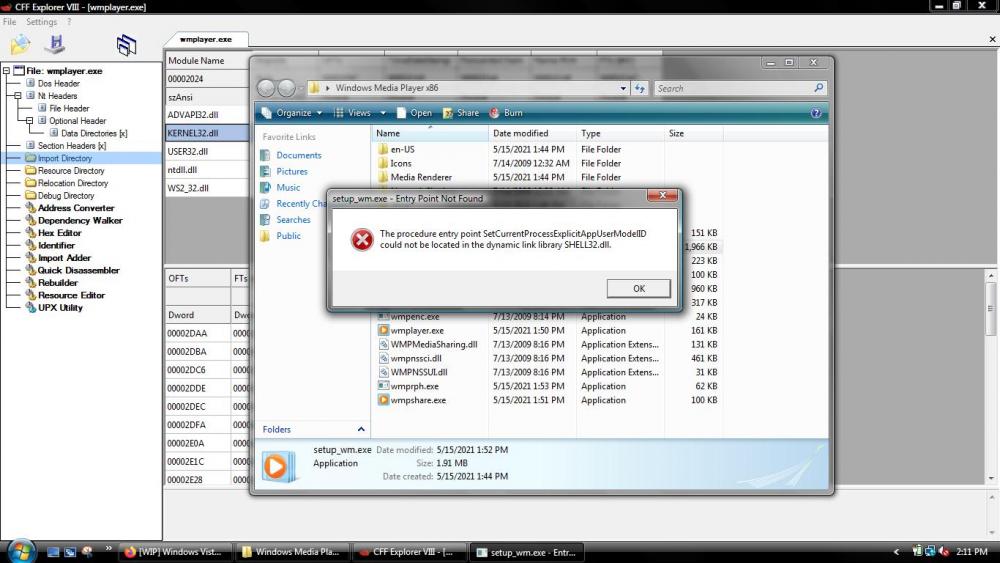Select USER32.dll module row
The height and width of the screenshot is (563, 1000).
pyautogui.click(x=207, y=152)
